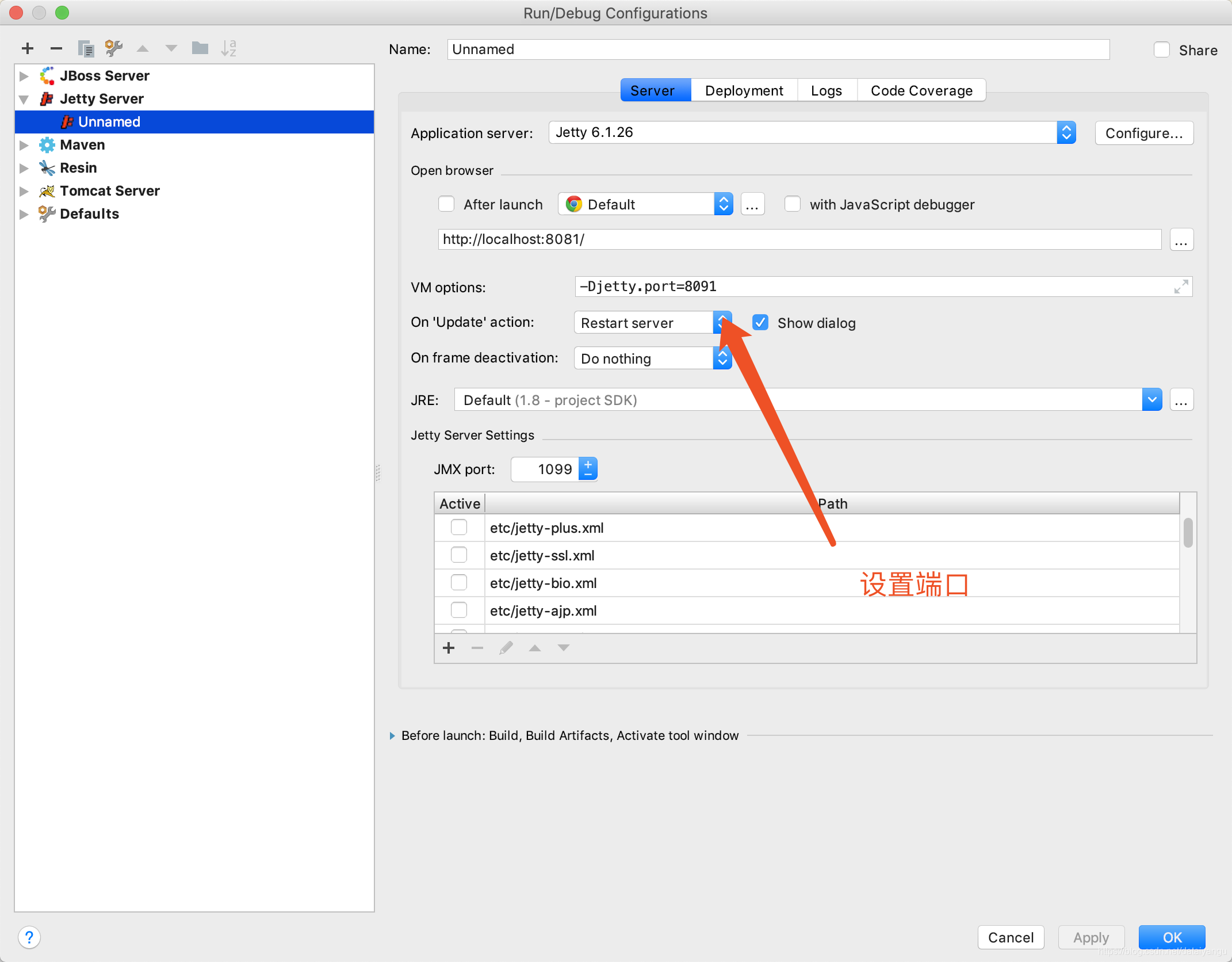Select the Unnamed Jetty configuration
The image size is (1232, 962).
point(194,122)
